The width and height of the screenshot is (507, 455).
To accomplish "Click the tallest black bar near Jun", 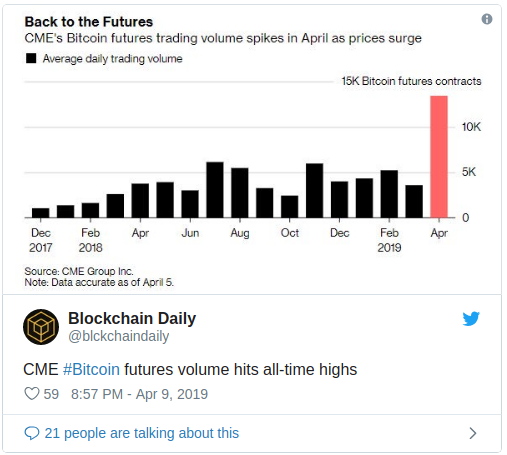I will tap(215, 190).
